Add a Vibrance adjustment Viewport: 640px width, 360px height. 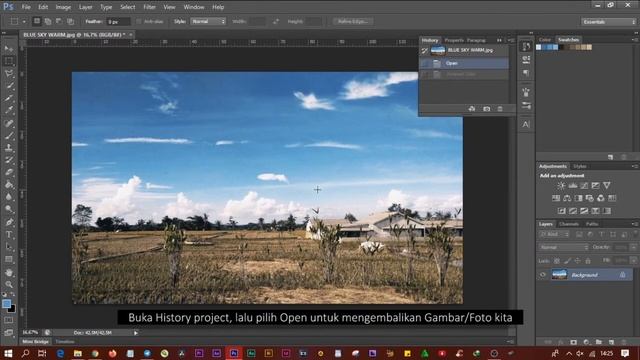(607, 186)
